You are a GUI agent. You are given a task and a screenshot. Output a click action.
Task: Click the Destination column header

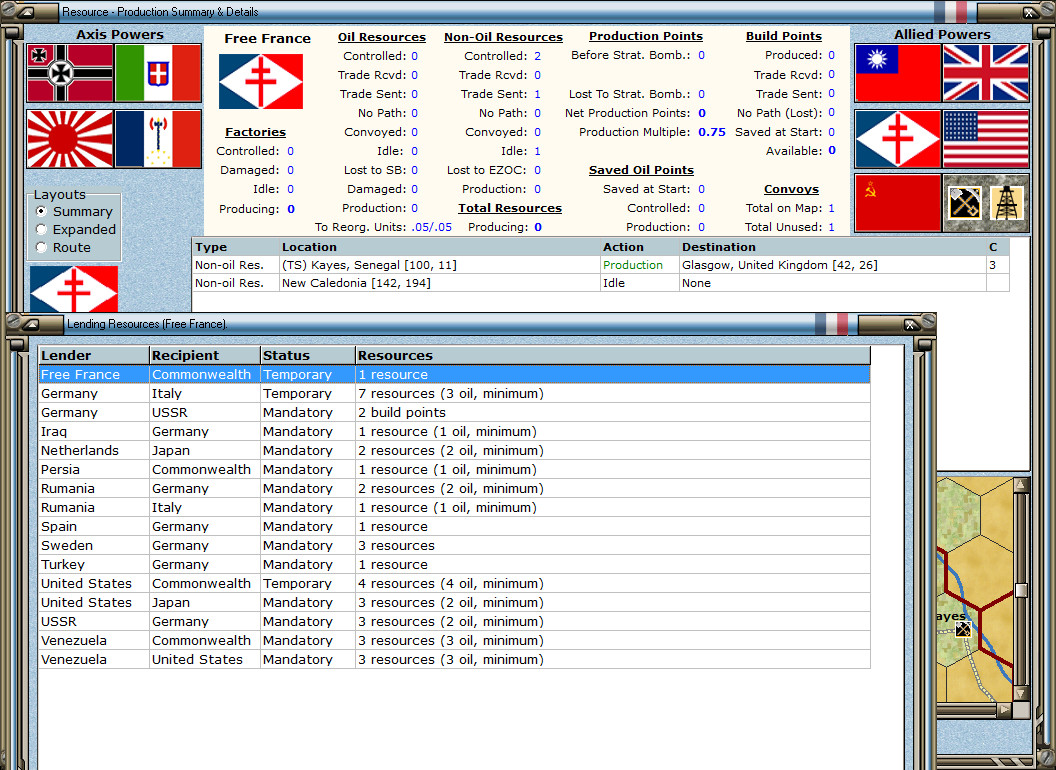tap(832, 247)
